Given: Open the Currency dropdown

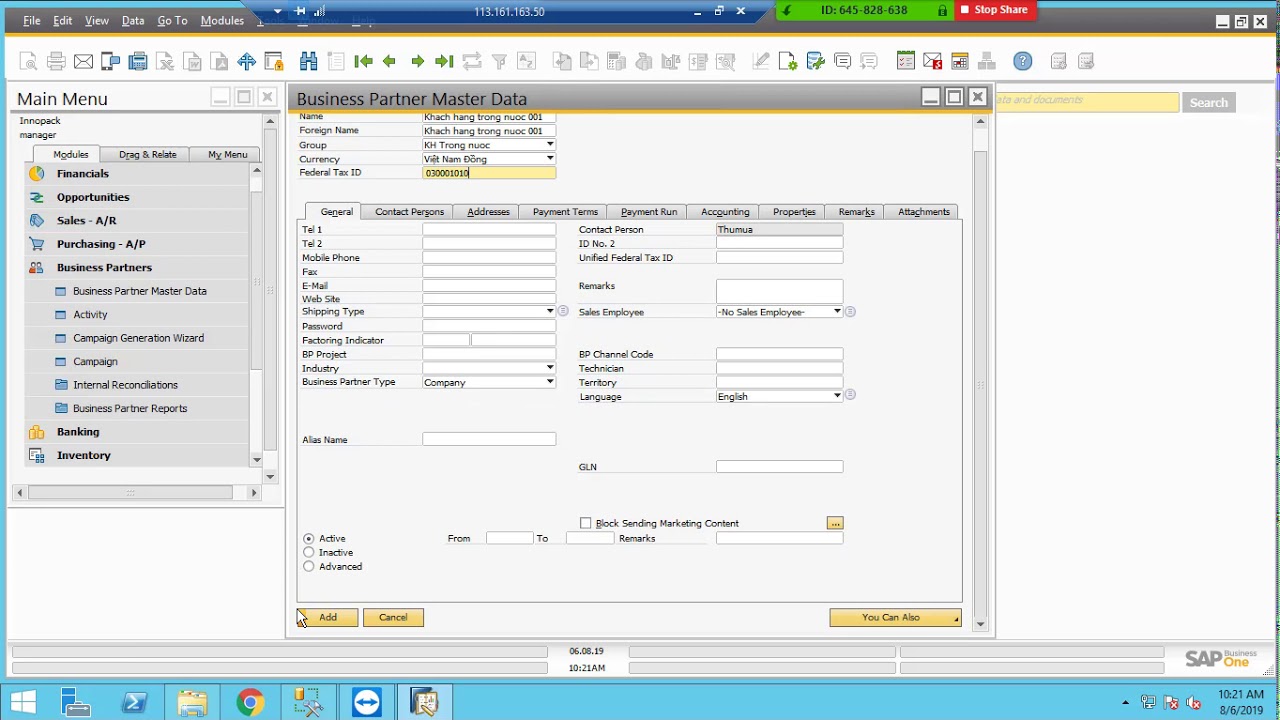Looking at the screenshot, I should pos(549,159).
